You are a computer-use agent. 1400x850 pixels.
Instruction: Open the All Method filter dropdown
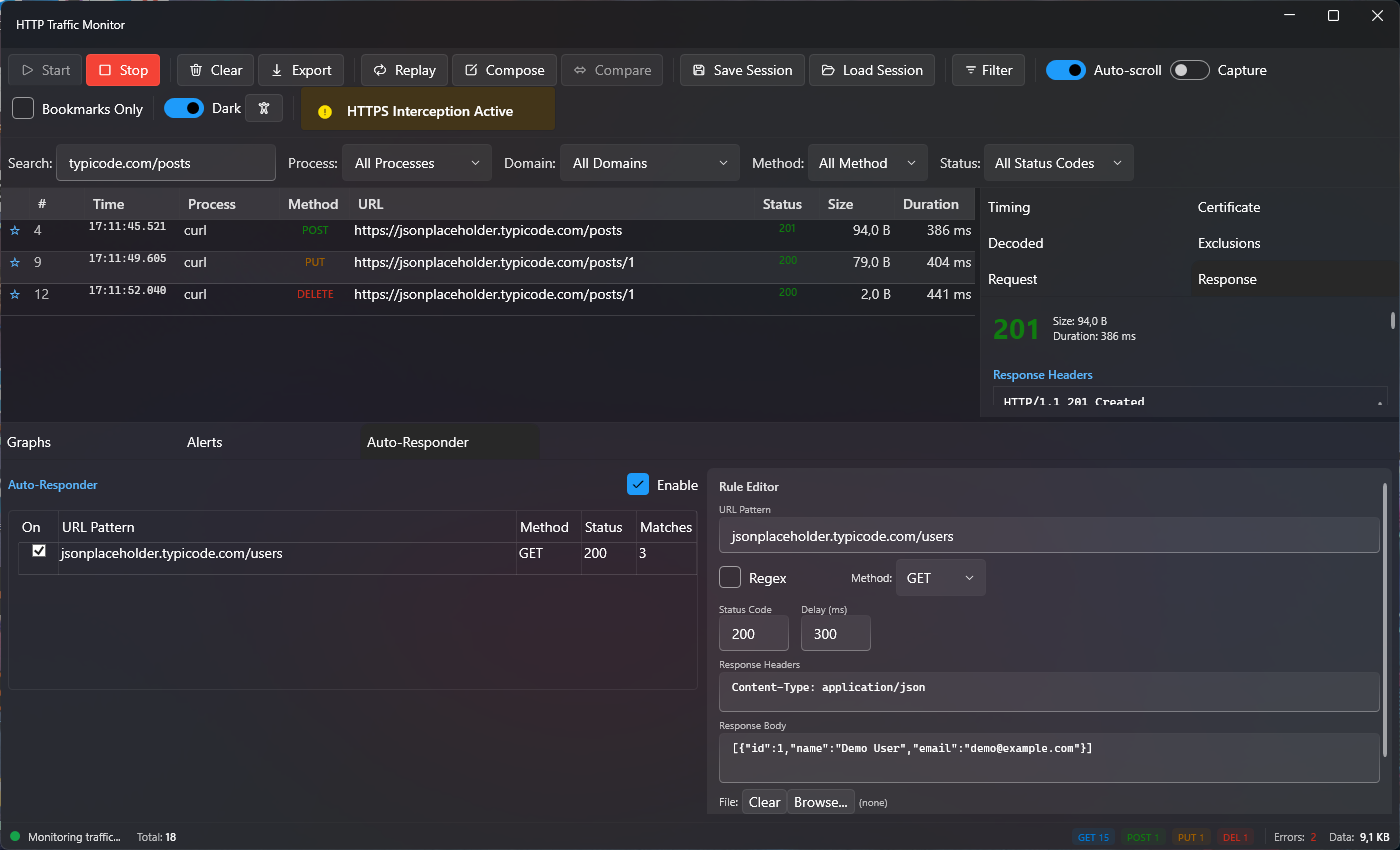coord(867,163)
